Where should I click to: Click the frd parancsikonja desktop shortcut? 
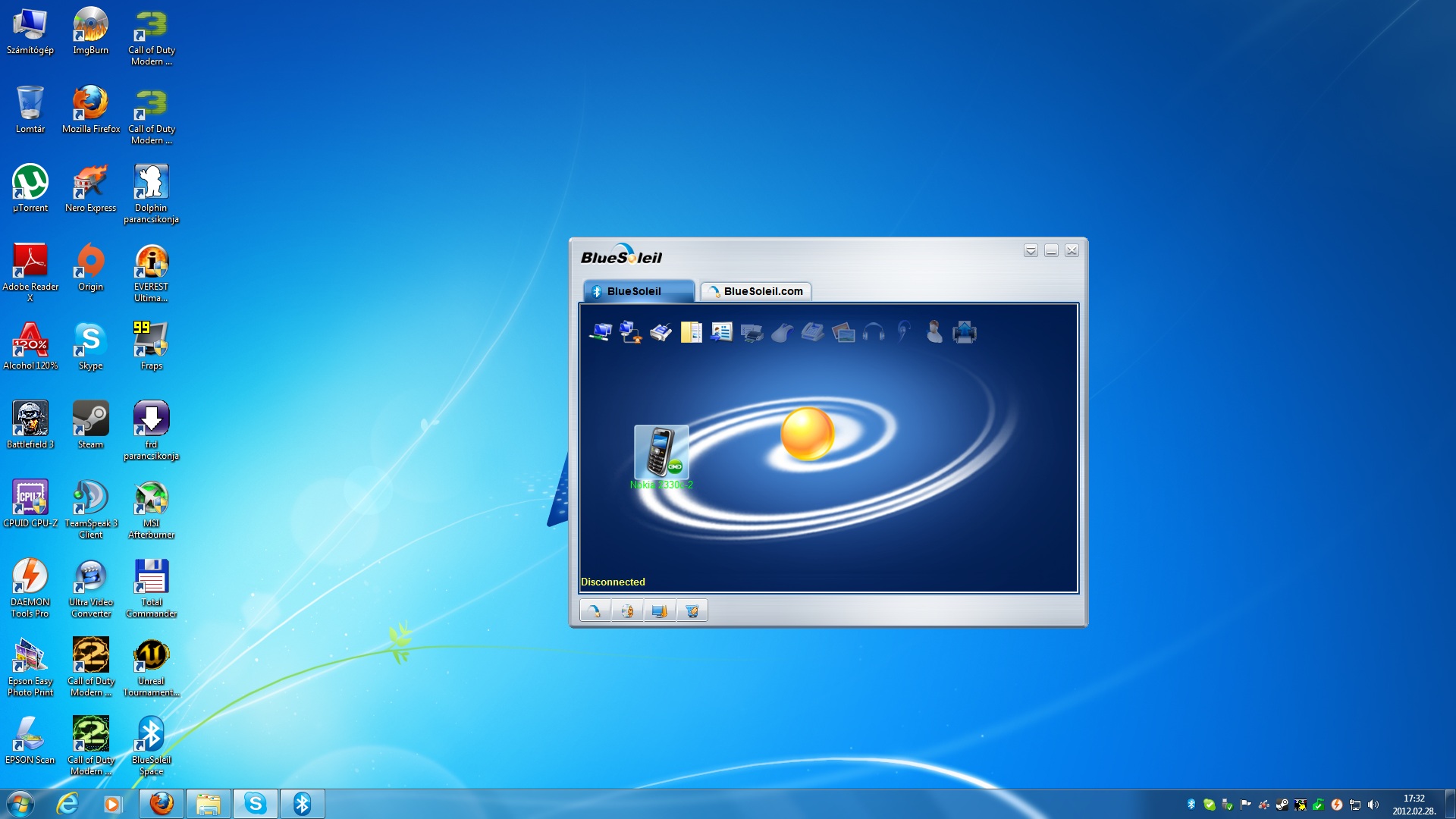[x=151, y=431]
